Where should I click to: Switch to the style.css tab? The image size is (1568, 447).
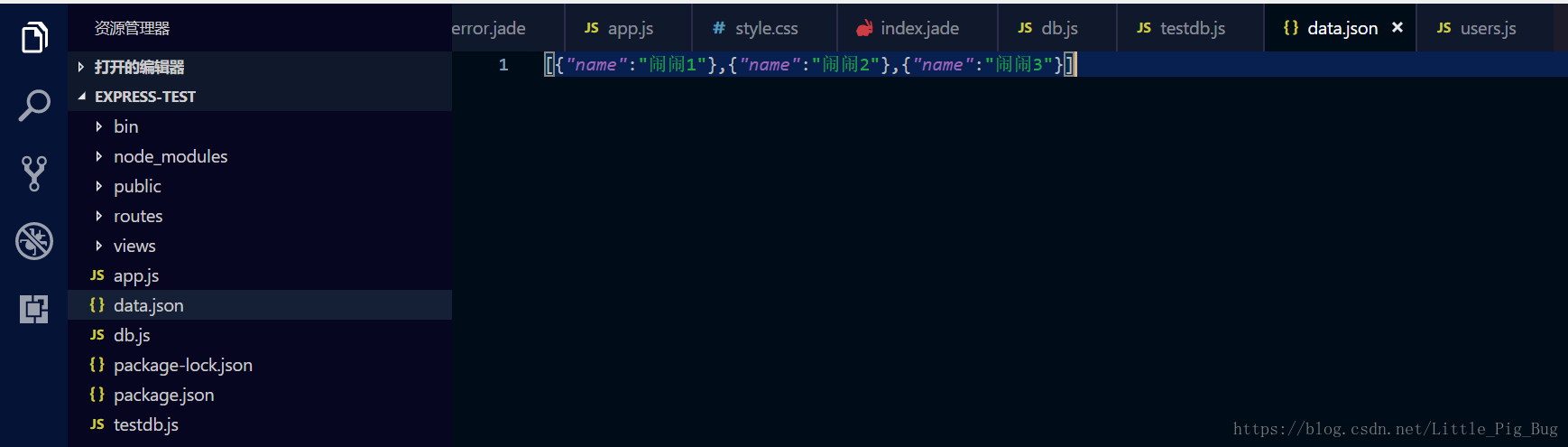(765, 28)
